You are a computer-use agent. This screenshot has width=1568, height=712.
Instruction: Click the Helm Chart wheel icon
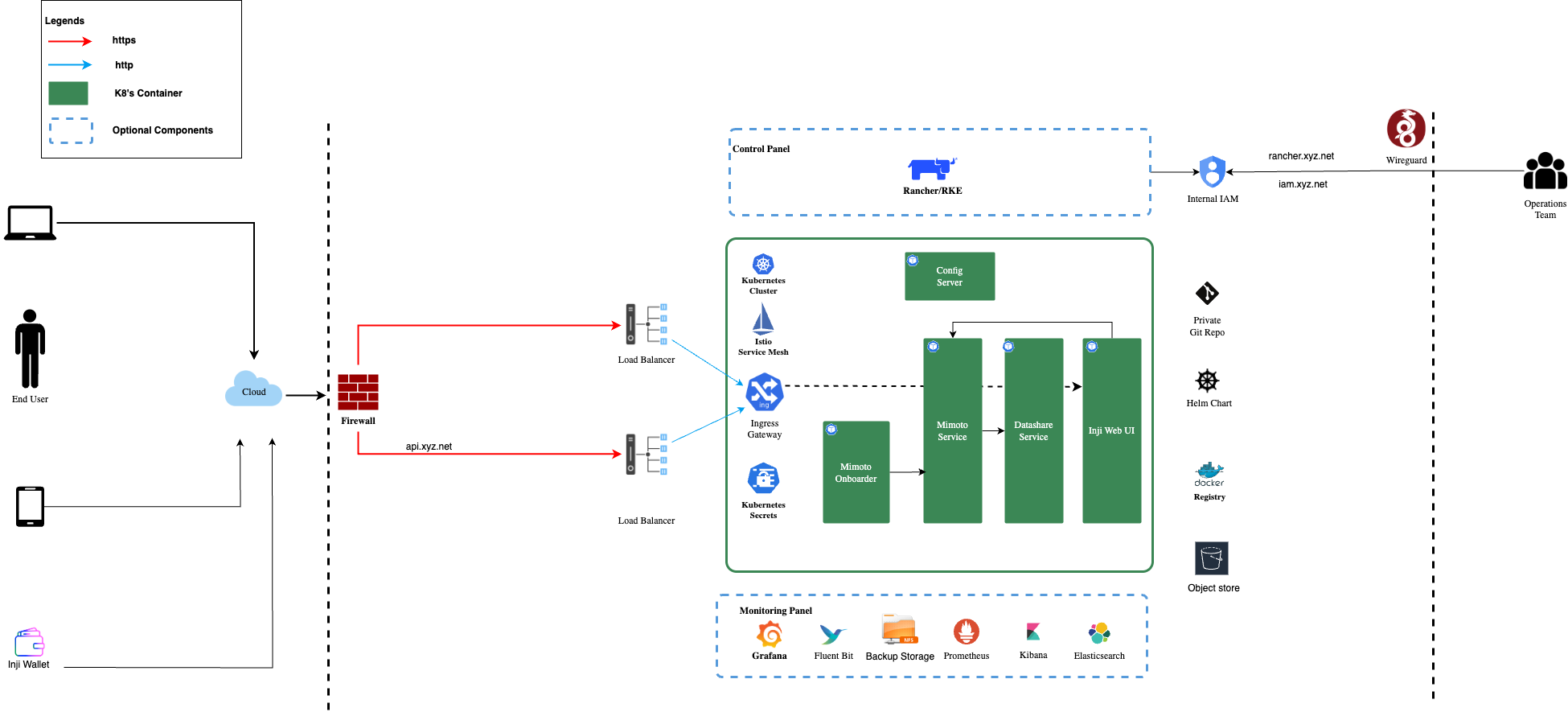pyautogui.click(x=1208, y=381)
